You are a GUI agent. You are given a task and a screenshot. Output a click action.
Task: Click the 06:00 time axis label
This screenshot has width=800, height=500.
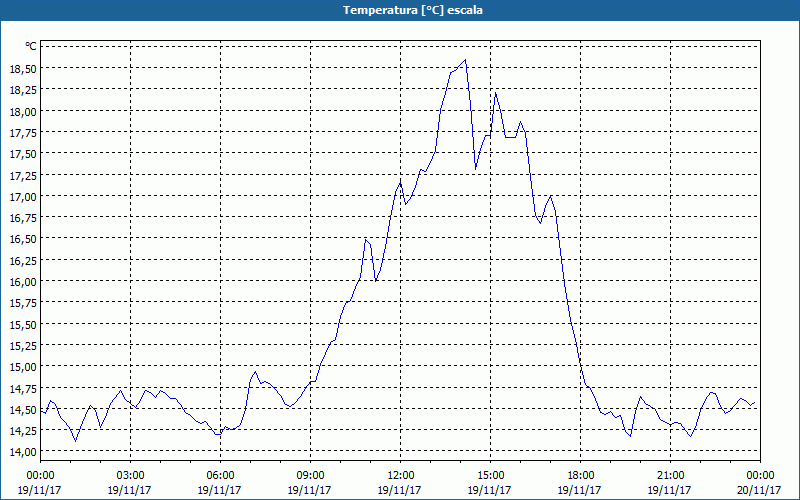221,475
